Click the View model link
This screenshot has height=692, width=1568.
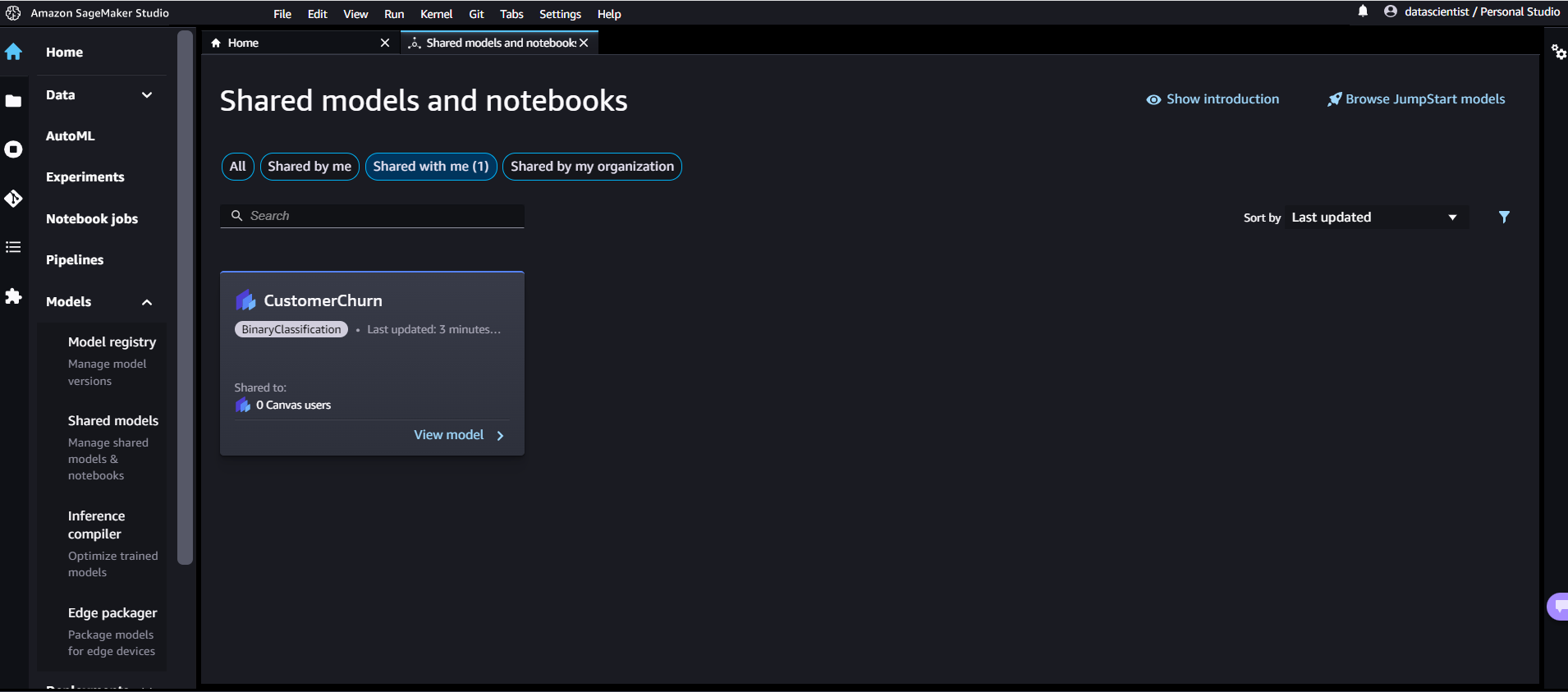(x=448, y=435)
